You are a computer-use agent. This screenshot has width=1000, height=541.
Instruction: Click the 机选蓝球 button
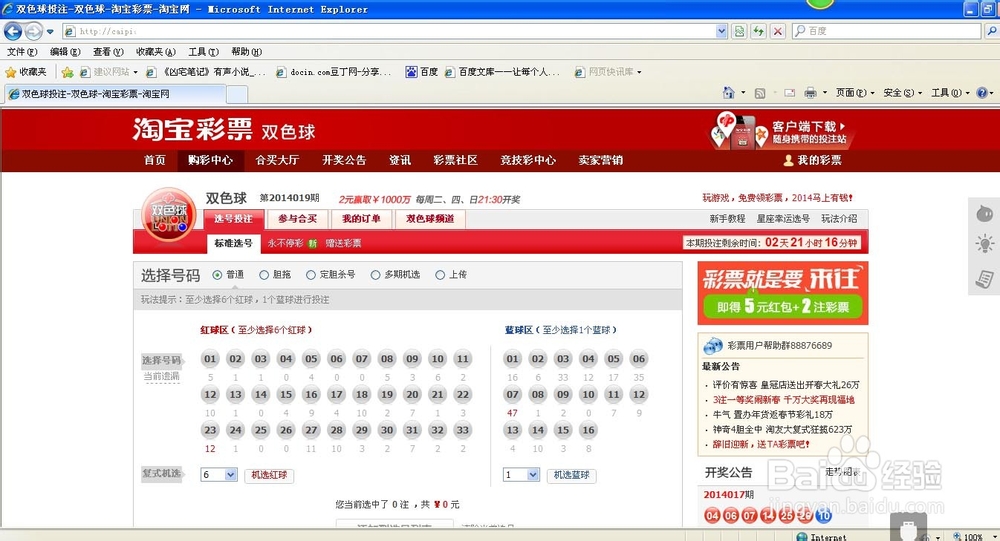(571, 475)
